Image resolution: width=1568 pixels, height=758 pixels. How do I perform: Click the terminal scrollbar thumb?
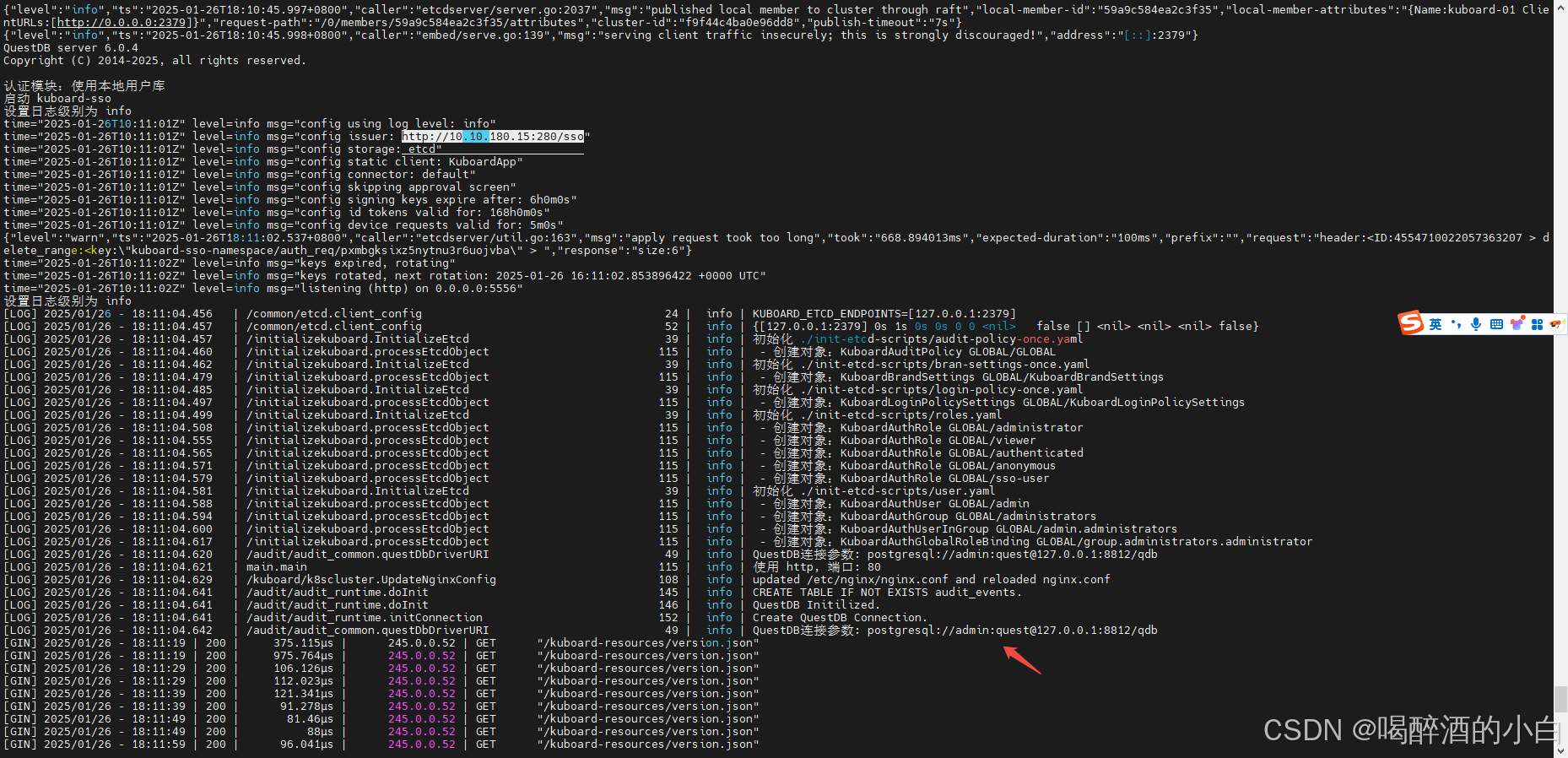[x=1560, y=699]
